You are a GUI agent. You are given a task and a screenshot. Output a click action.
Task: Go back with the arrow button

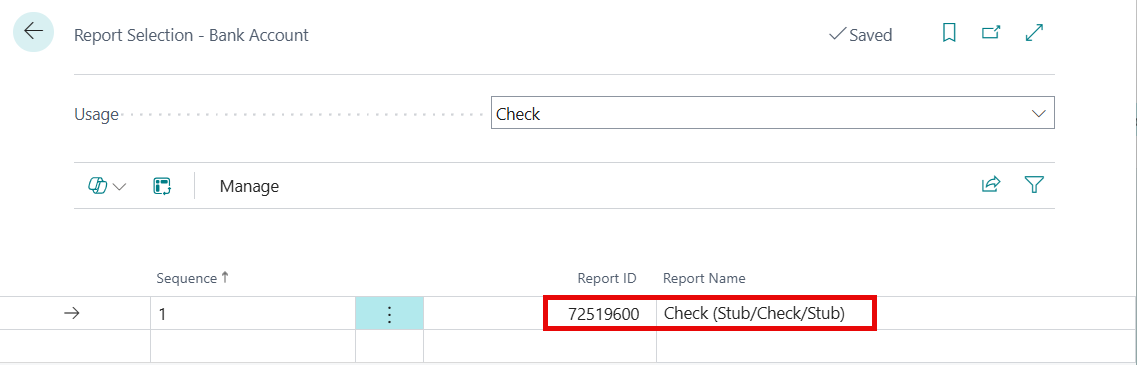[x=33, y=32]
